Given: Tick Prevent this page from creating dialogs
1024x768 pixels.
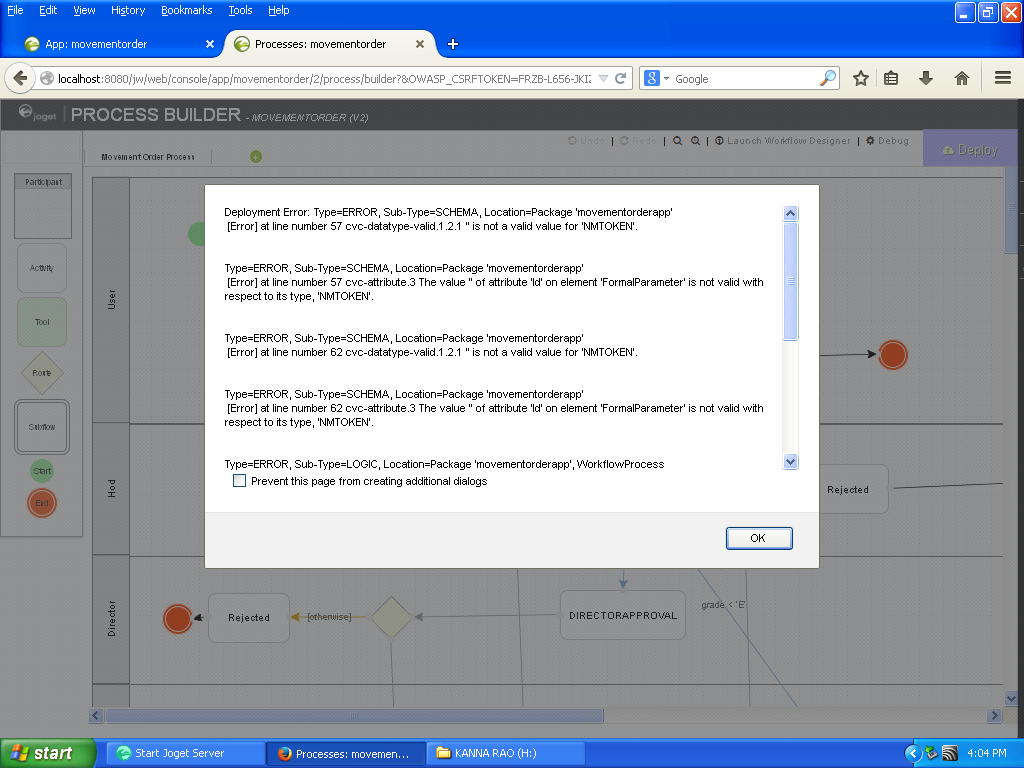Looking at the screenshot, I should tap(240, 481).
